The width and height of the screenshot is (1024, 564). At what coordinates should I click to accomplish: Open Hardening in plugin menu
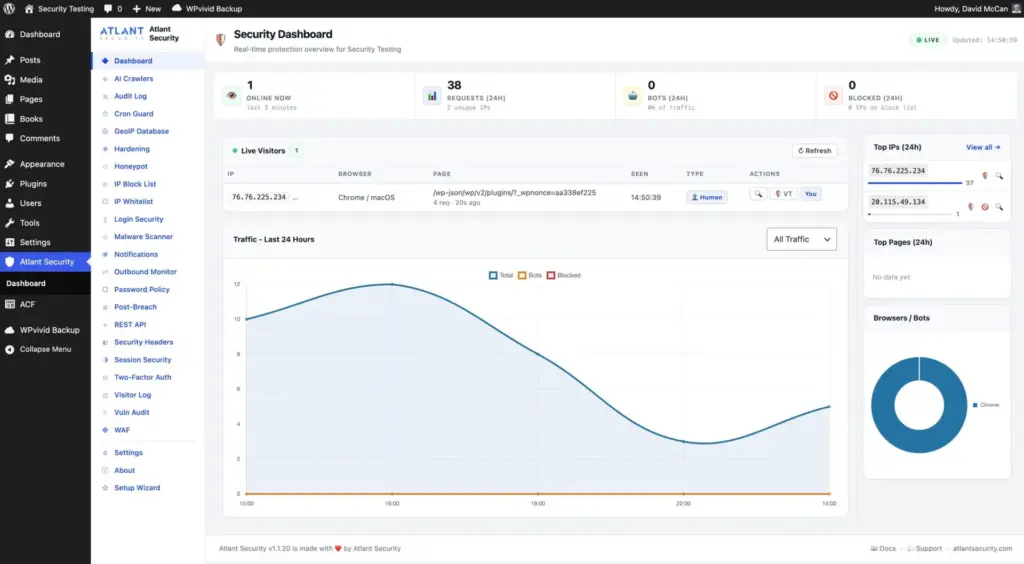(x=132, y=149)
